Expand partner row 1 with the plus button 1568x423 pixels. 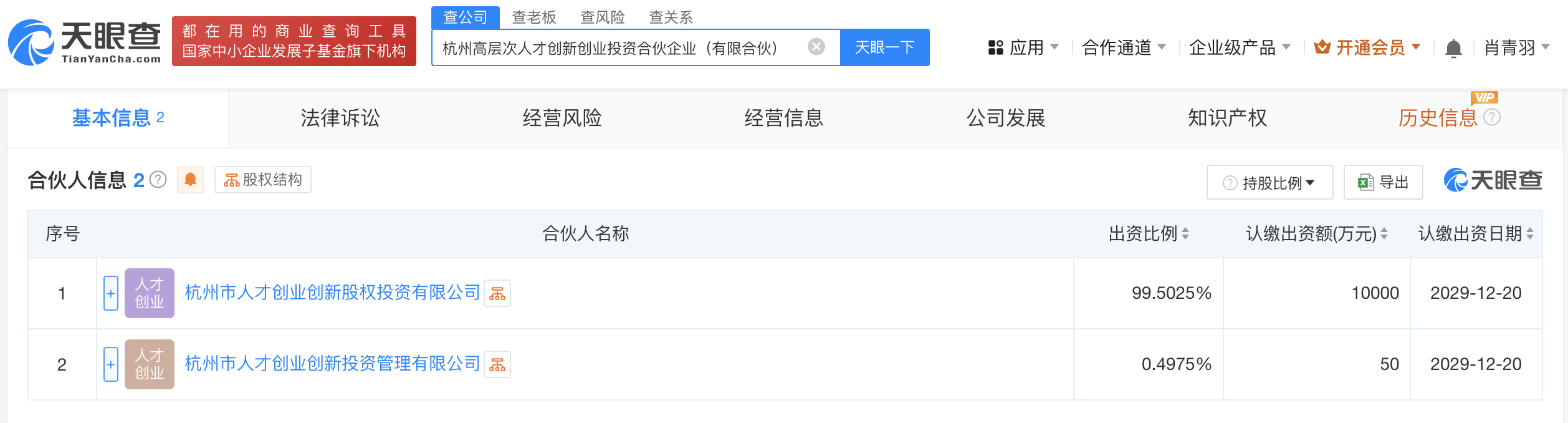(x=110, y=293)
